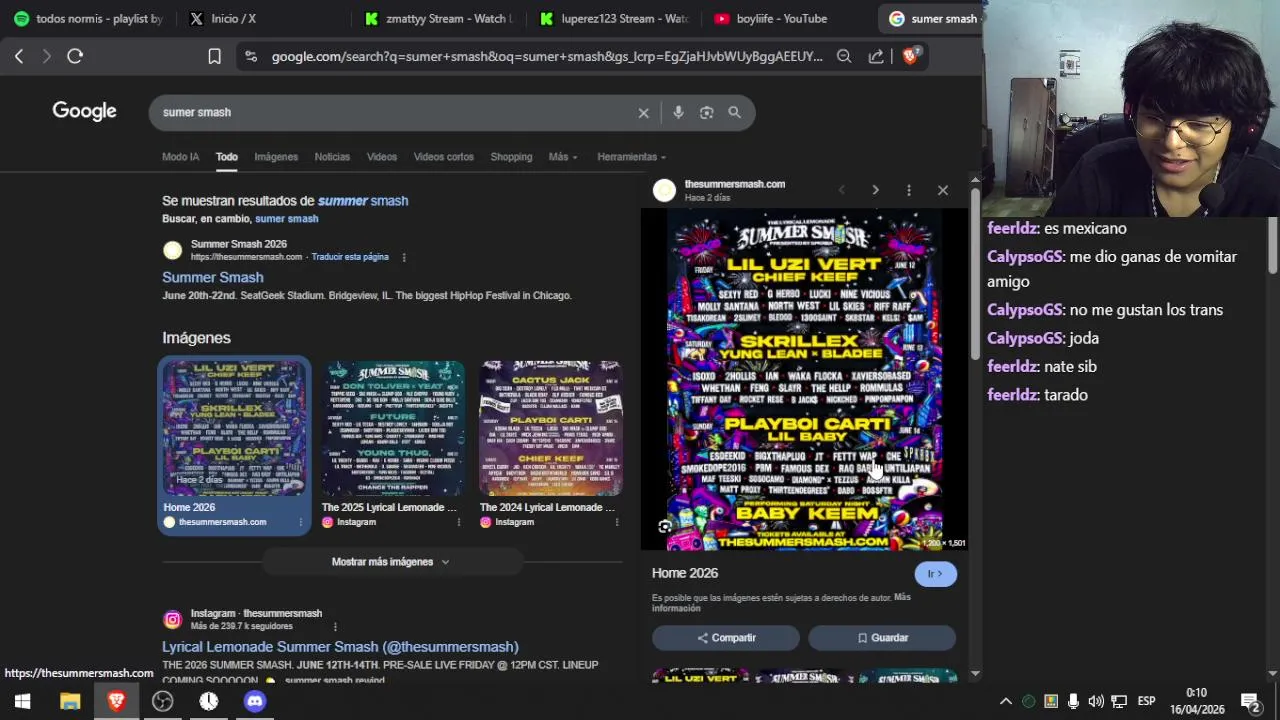Search instead for sumer smash

coord(286,219)
